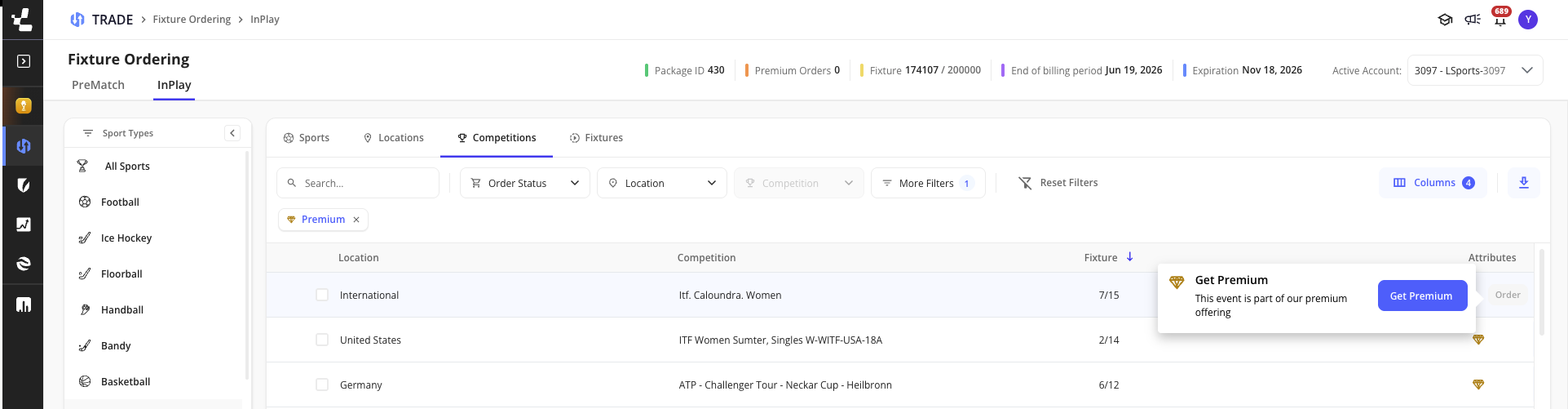
Task: Open the yellow trophy sidebar module
Action: (24, 105)
